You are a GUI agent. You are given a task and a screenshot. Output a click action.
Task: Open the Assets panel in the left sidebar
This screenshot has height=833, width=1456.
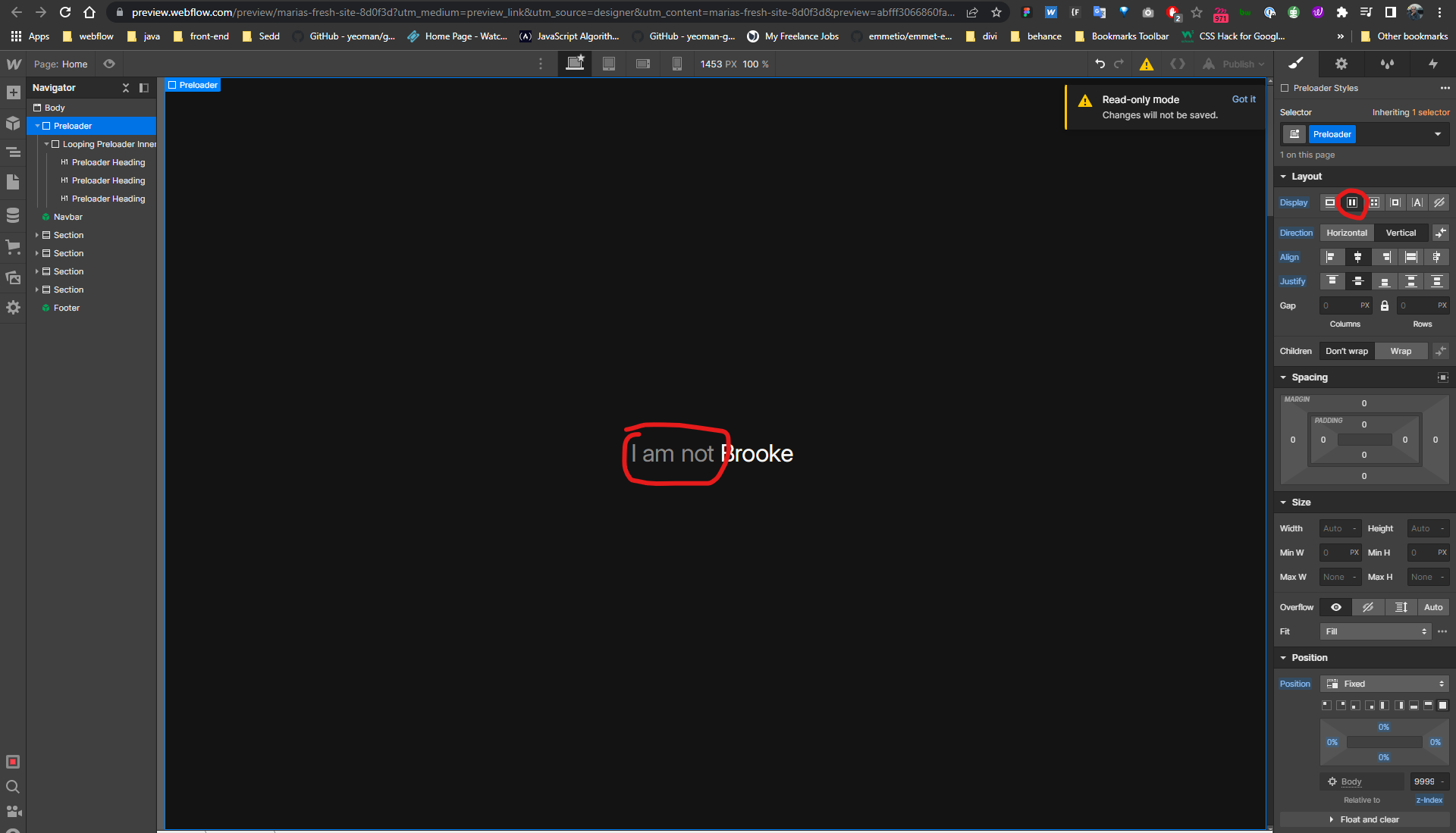click(13, 277)
